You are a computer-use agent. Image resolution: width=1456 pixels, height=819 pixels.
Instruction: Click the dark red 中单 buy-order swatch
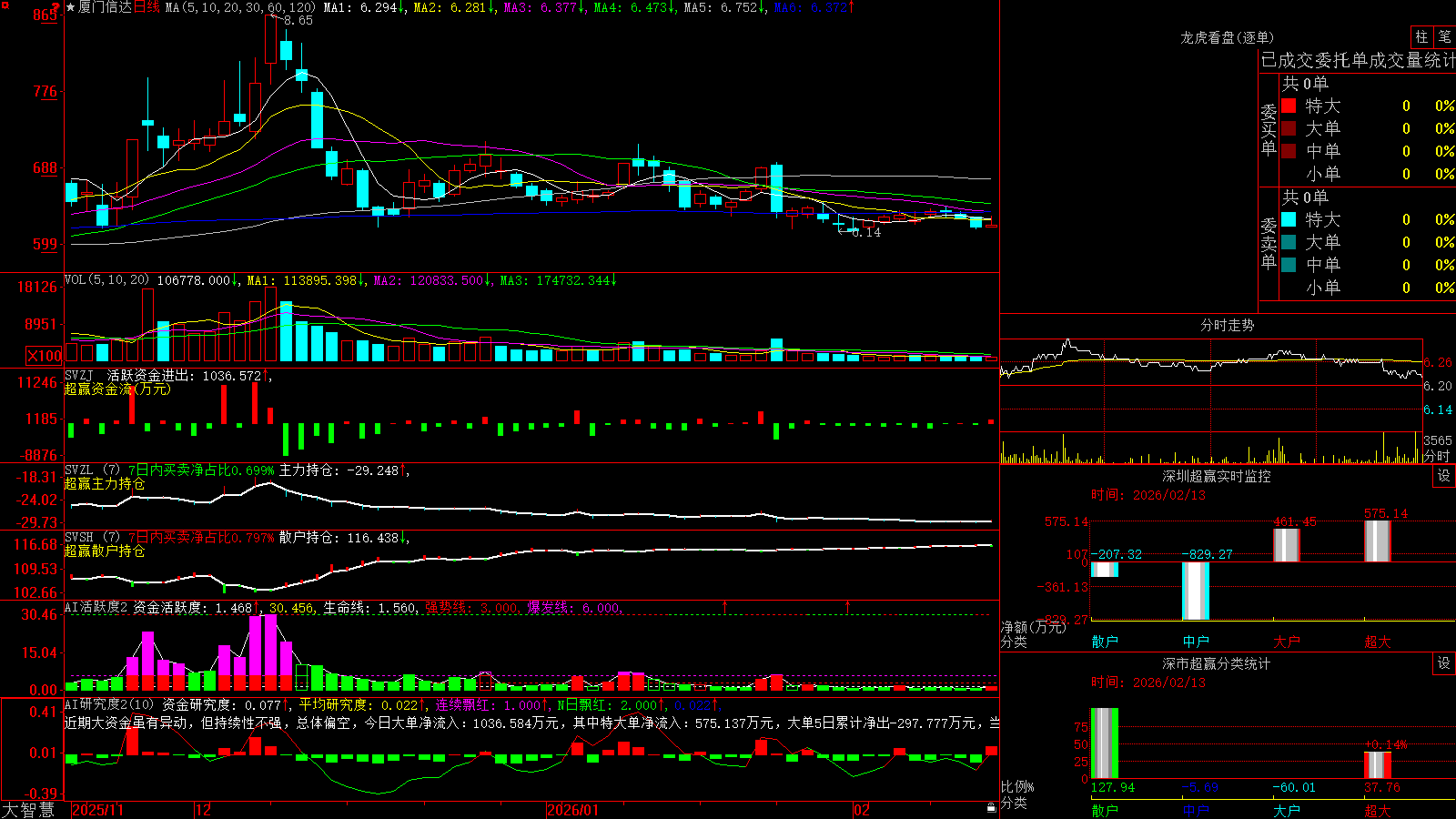click(1289, 150)
